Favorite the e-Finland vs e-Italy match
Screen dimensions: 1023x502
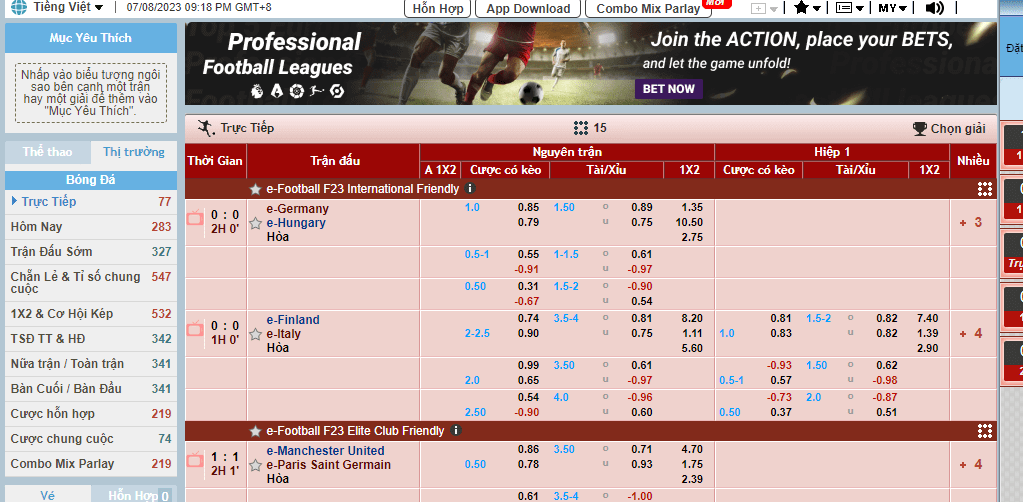pyautogui.click(x=256, y=334)
